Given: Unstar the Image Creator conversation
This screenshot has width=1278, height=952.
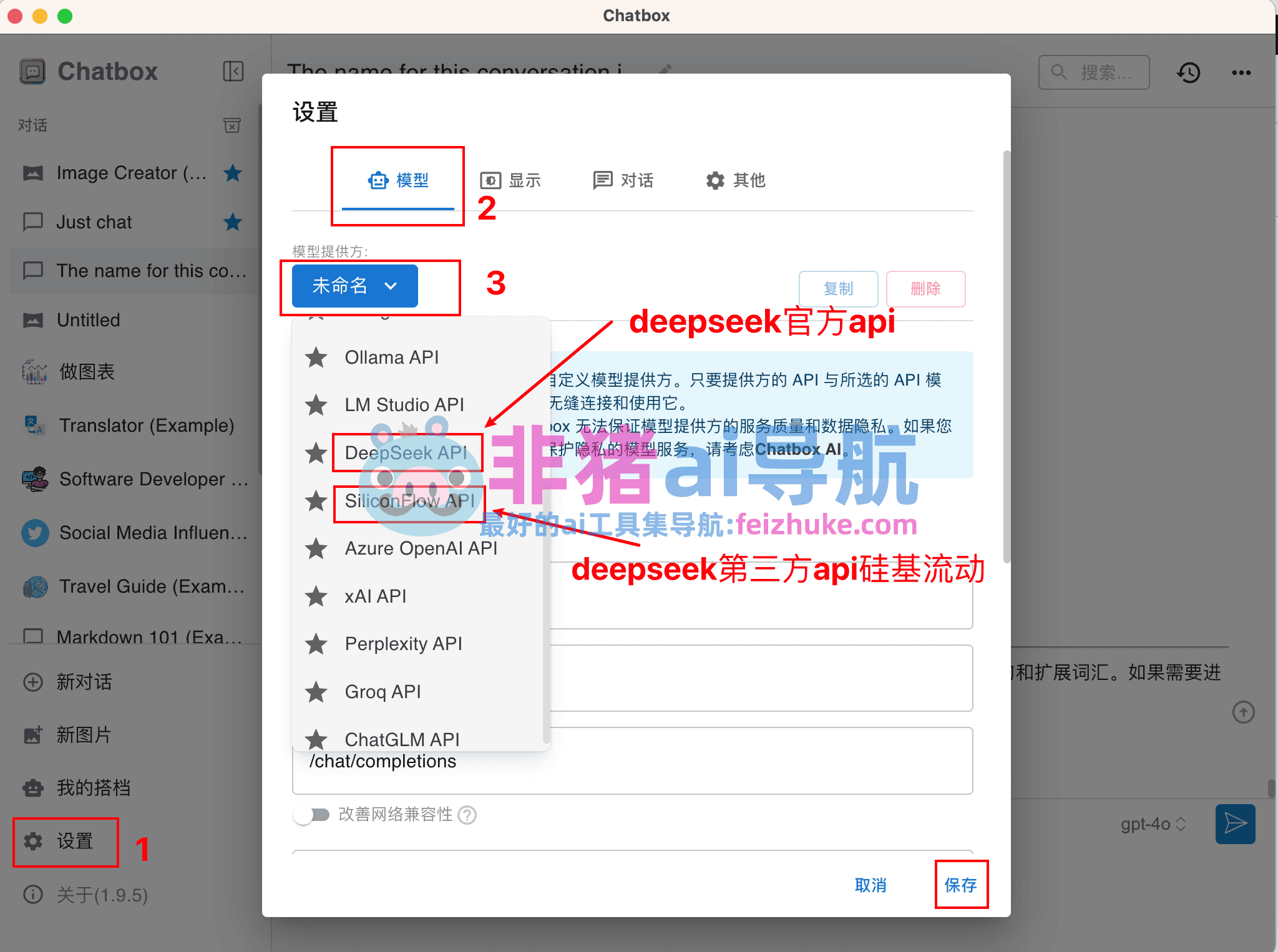Looking at the screenshot, I should click(233, 173).
